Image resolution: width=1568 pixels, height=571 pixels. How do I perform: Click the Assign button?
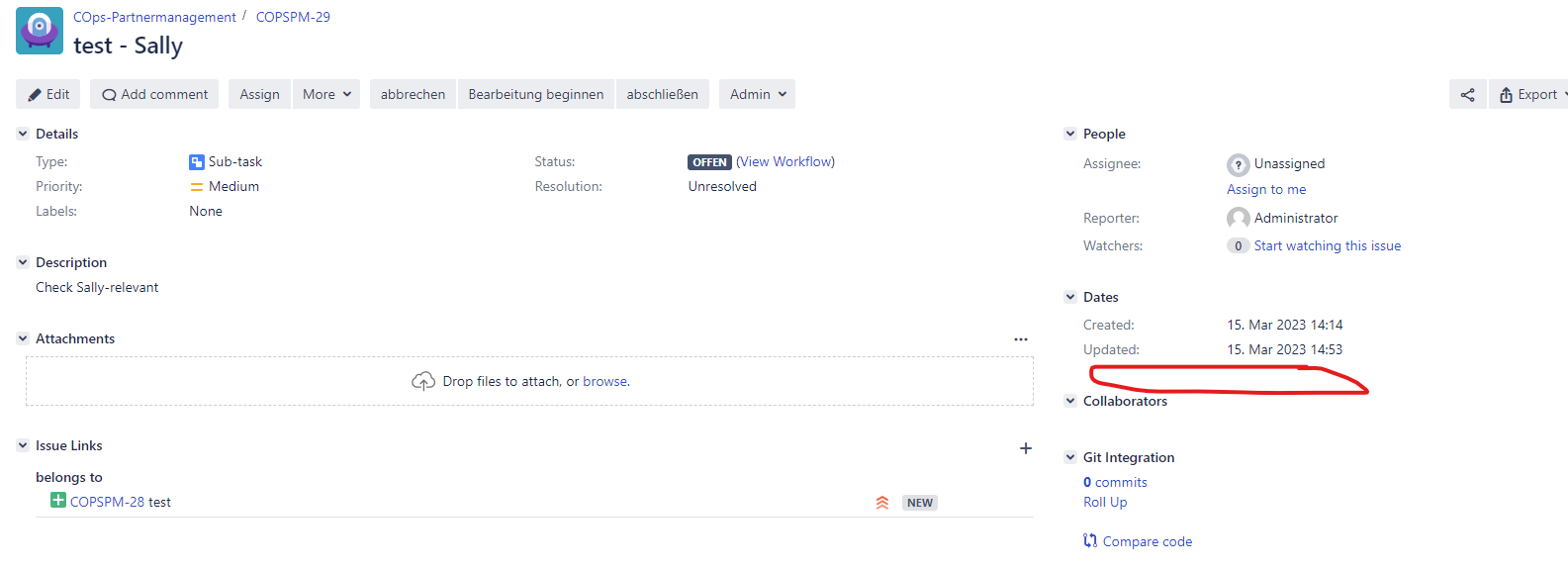pyautogui.click(x=259, y=95)
